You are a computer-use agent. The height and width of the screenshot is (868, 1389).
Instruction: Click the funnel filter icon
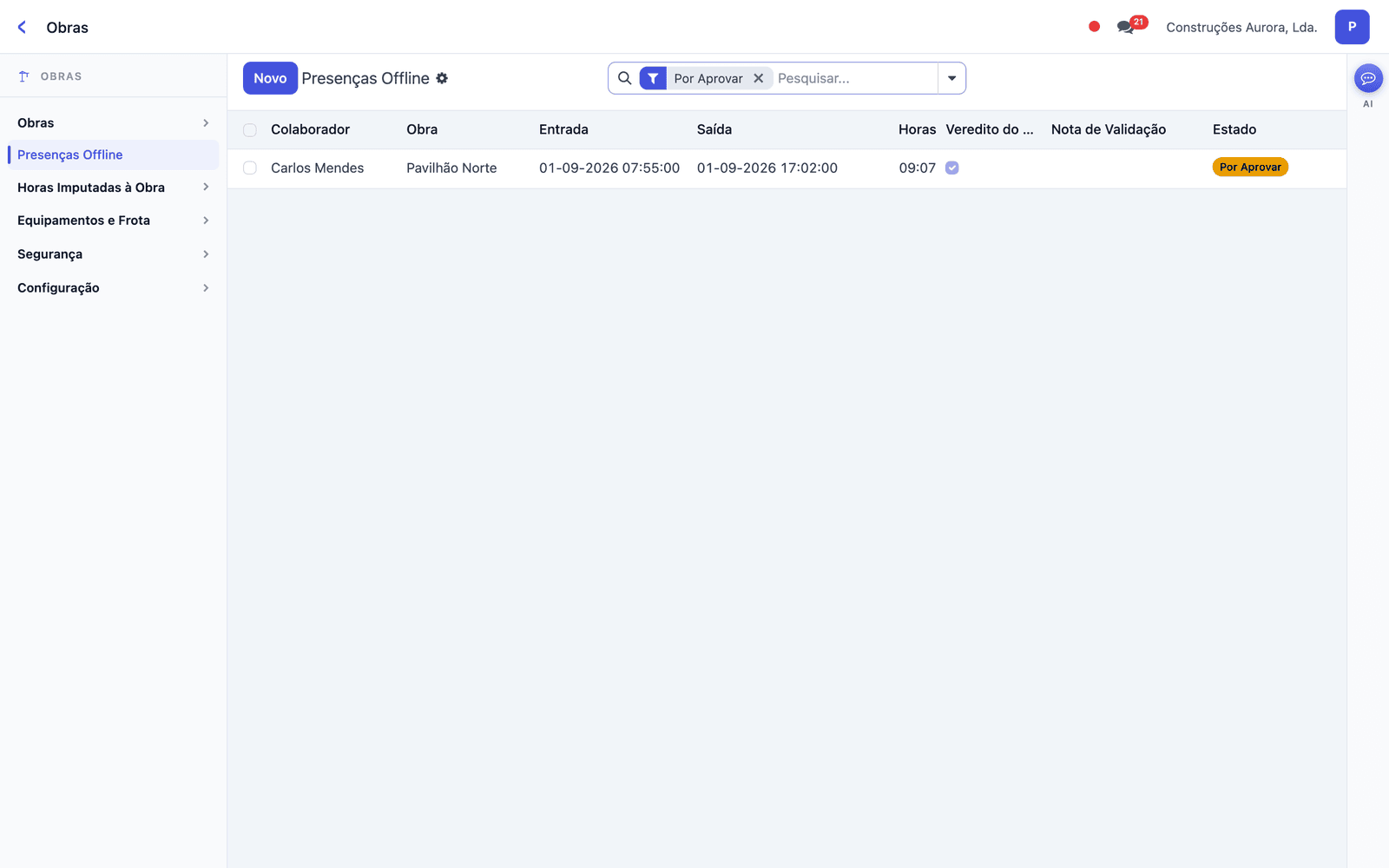pyautogui.click(x=653, y=78)
